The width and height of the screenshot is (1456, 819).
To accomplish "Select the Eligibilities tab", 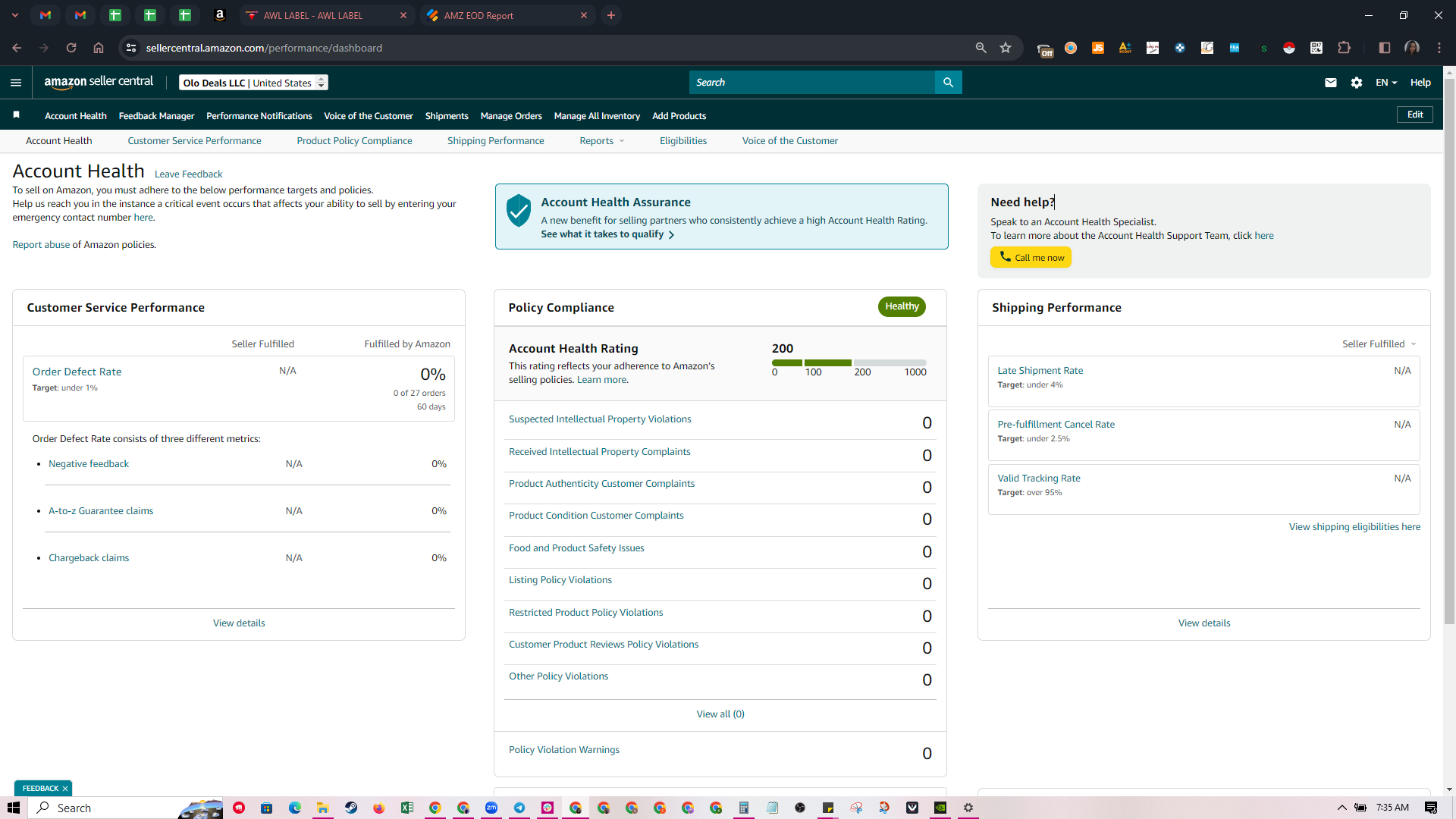I will coord(683,141).
